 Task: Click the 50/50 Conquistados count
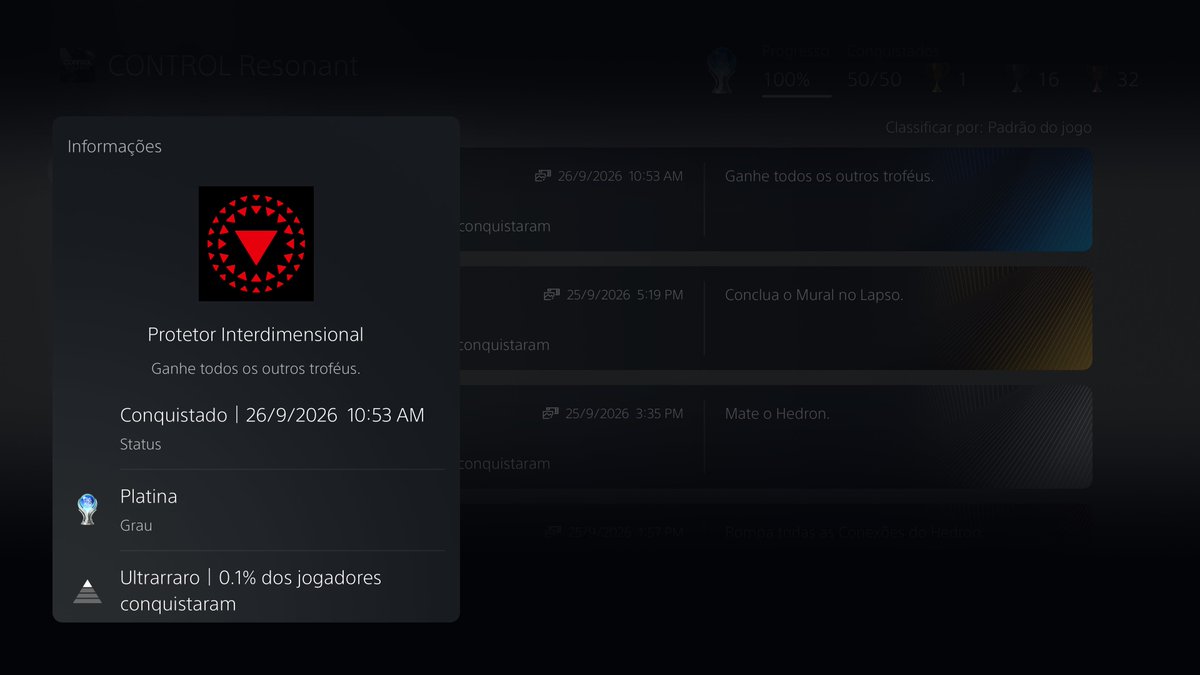[x=874, y=80]
